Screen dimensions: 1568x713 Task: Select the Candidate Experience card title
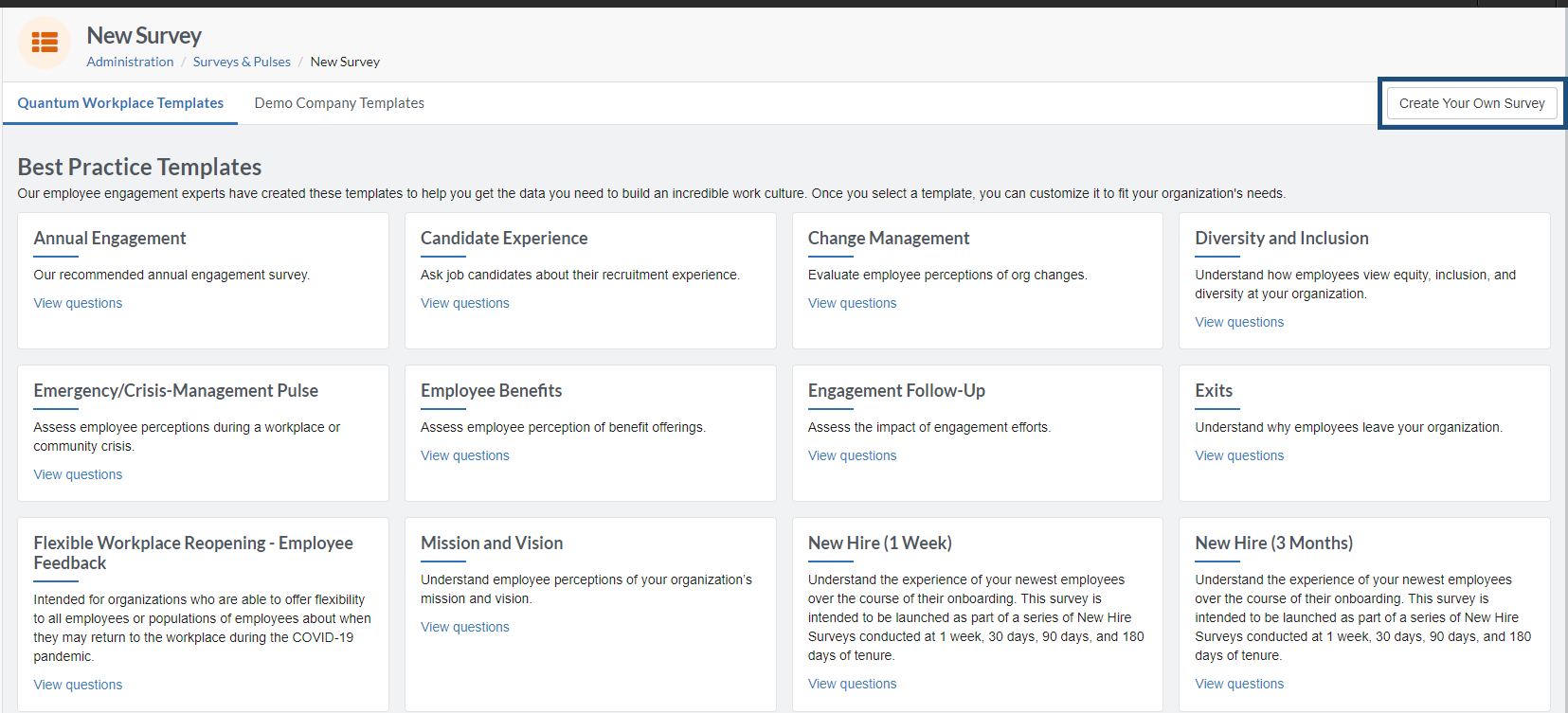504,239
